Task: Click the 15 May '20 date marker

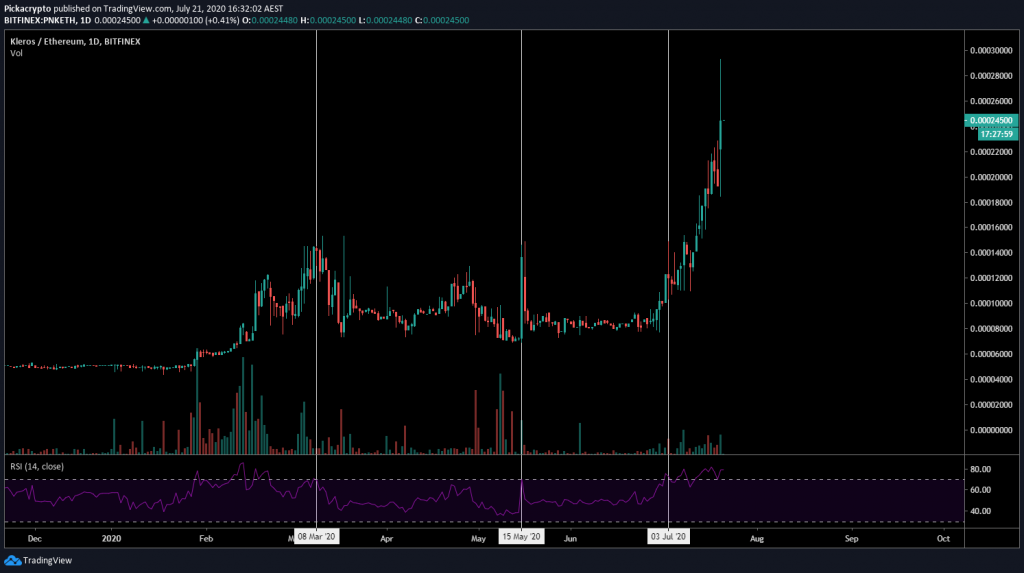Action: coord(522,537)
